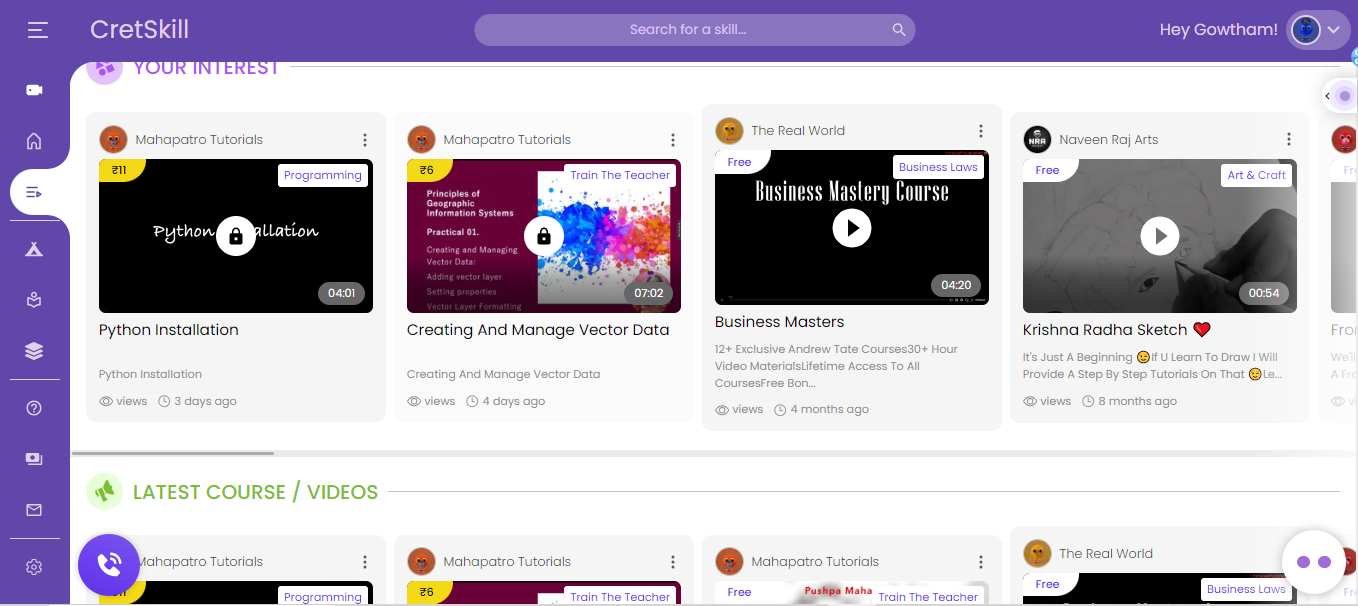Click the '3 days ago' timestamp
The image size is (1358, 606).
point(206,401)
